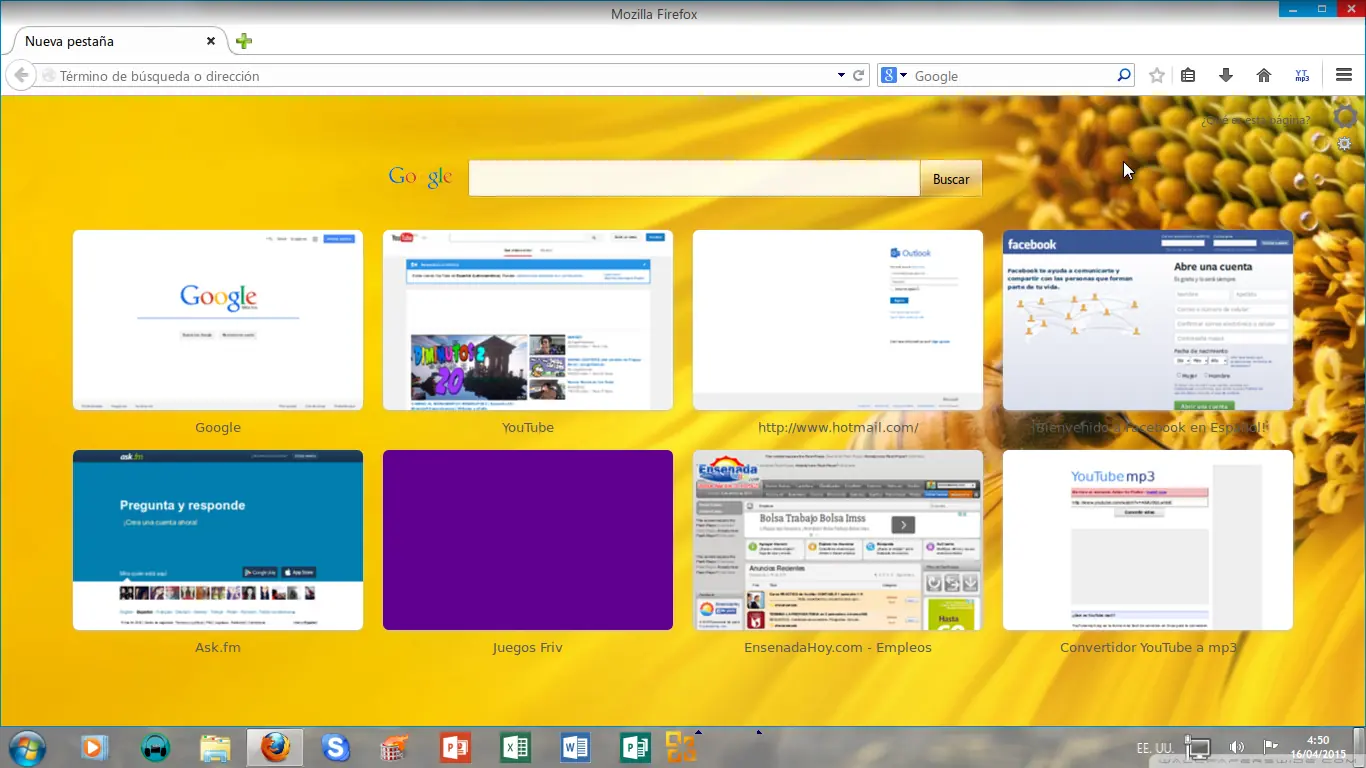Bookmark this page with the star icon
This screenshot has height=768, width=1366.
pyautogui.click(x=1157, y=76)
